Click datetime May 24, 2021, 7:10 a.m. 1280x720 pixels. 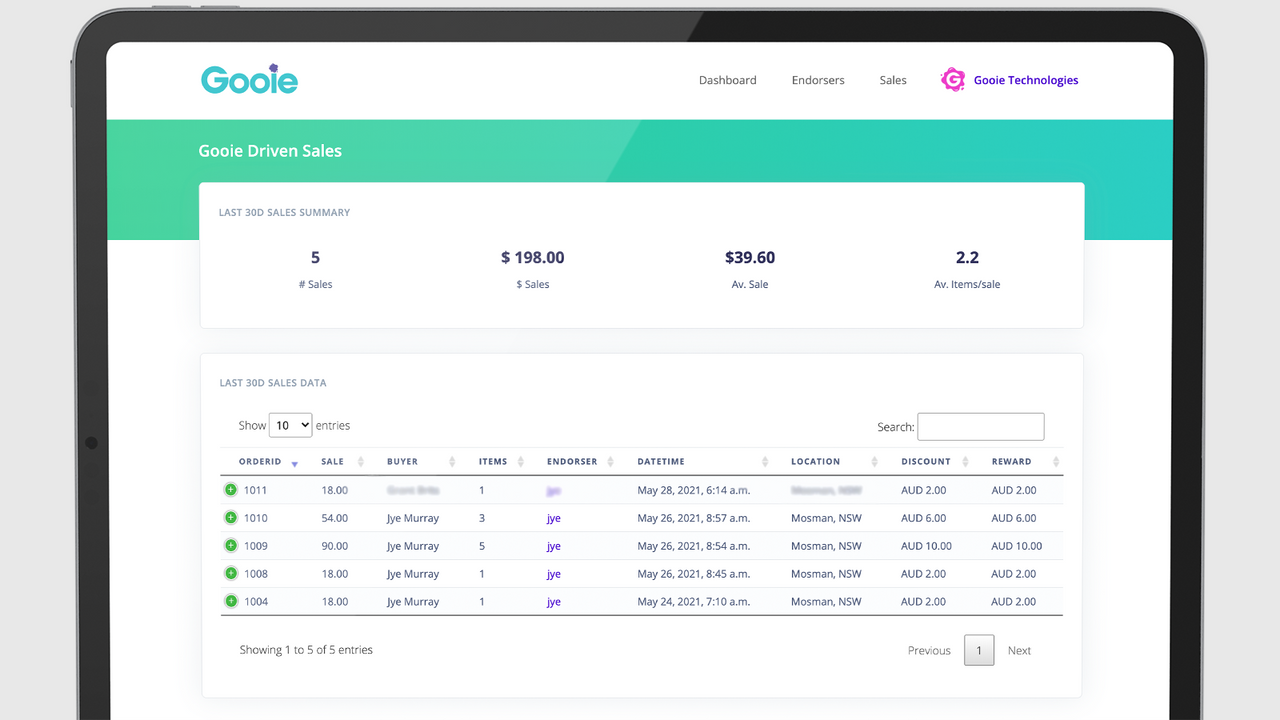(x=694, y=602)
